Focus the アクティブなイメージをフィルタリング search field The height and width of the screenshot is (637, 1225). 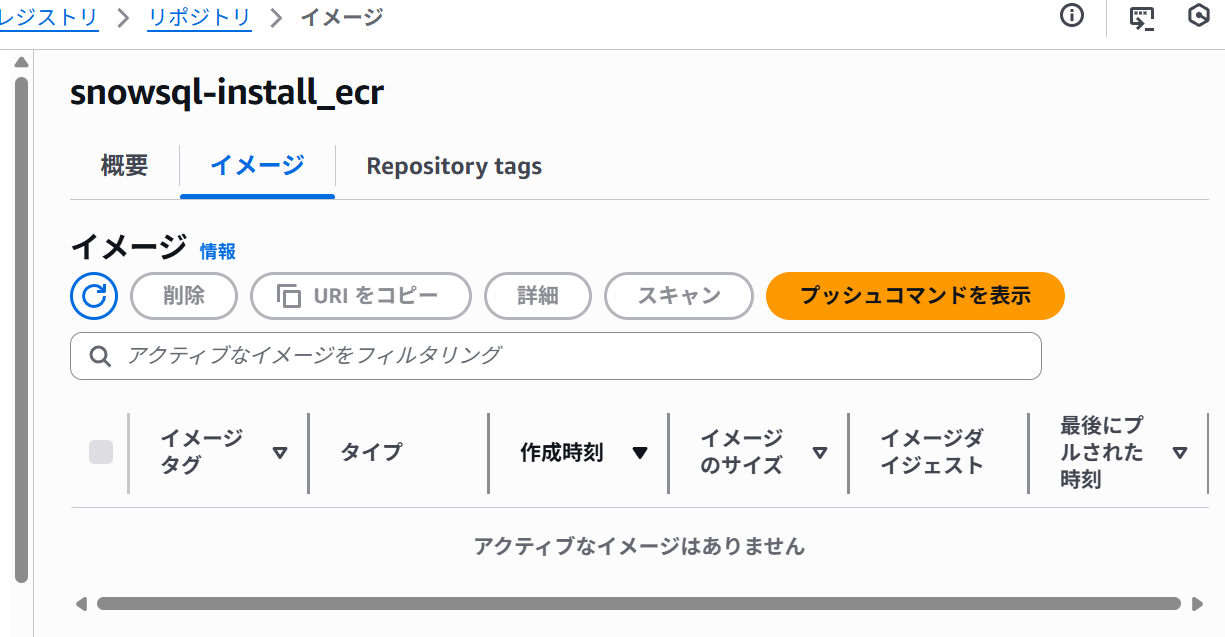(x=570, y=356)
